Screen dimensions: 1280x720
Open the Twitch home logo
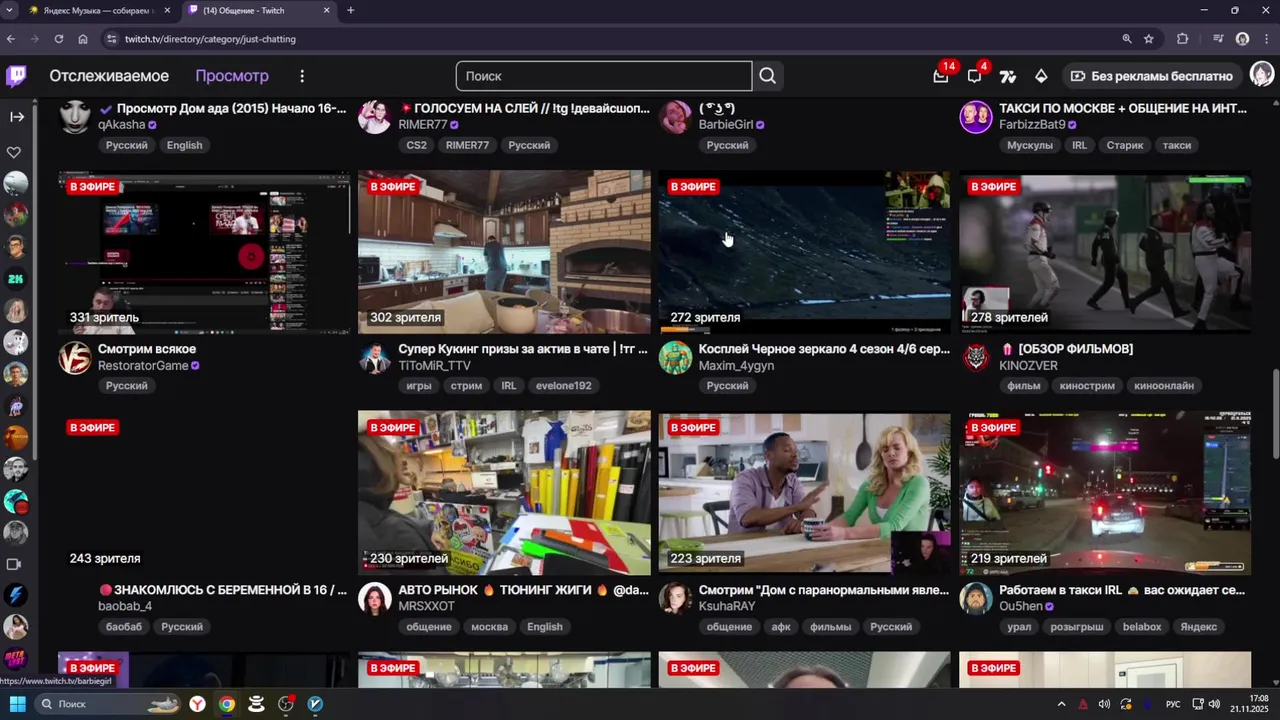[x=16, y=76]
